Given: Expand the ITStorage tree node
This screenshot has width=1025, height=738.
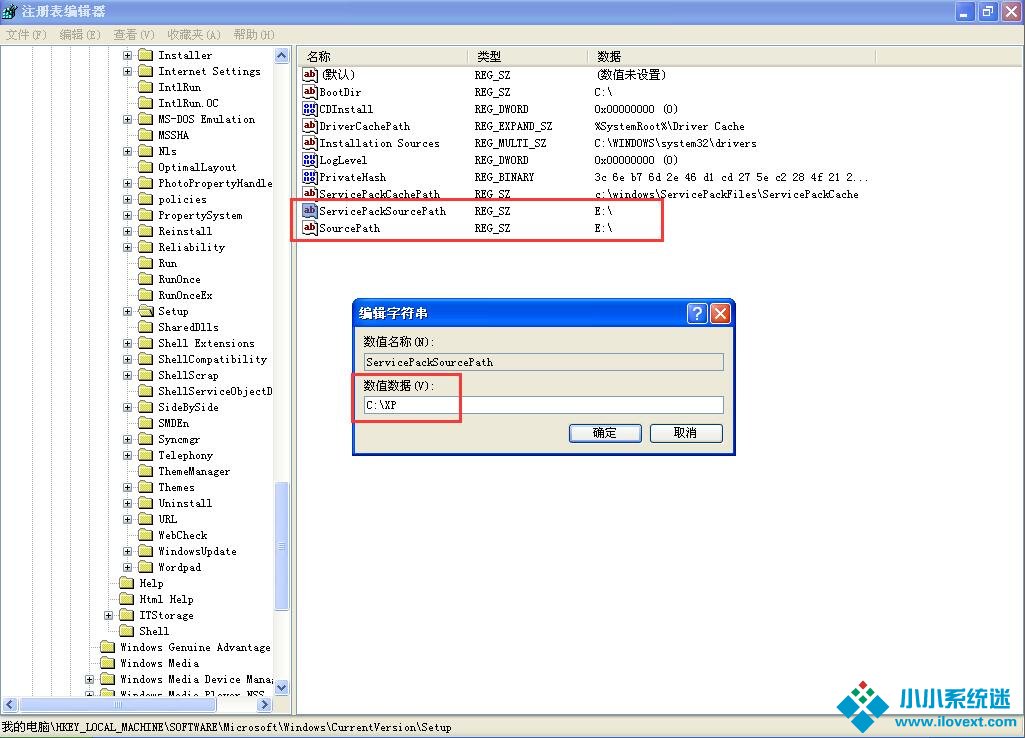Looking at the screenshot, I should pos(109,616).
